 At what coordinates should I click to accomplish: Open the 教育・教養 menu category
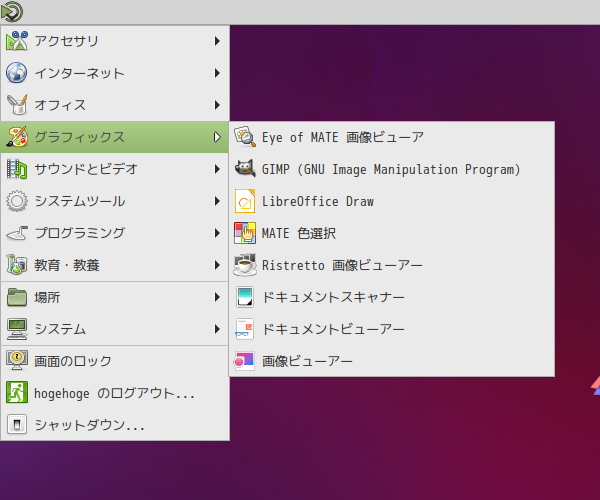[x=115, y=265]
